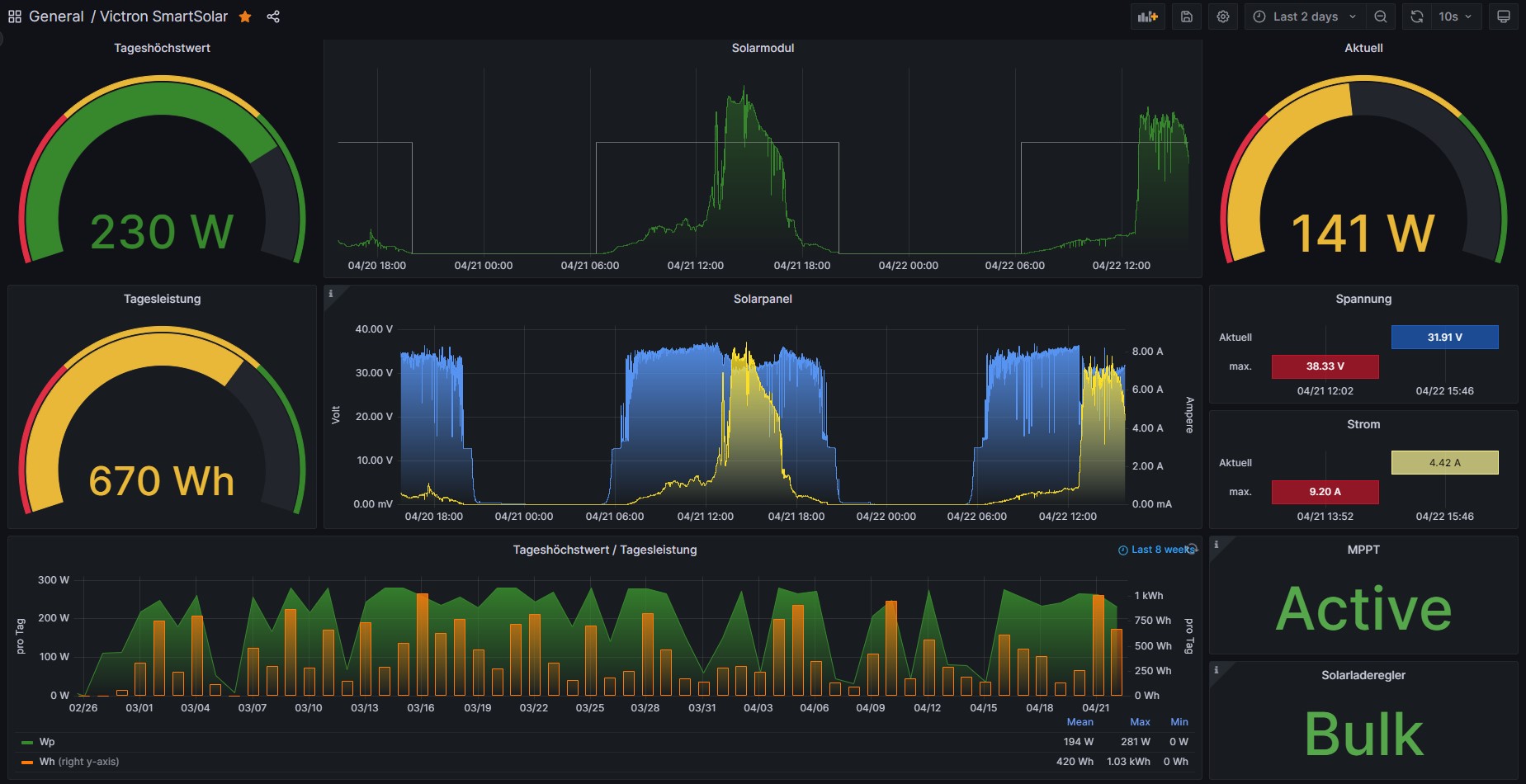Sort the legend by Max column

pyautogui.click(x=1140, y=722)
